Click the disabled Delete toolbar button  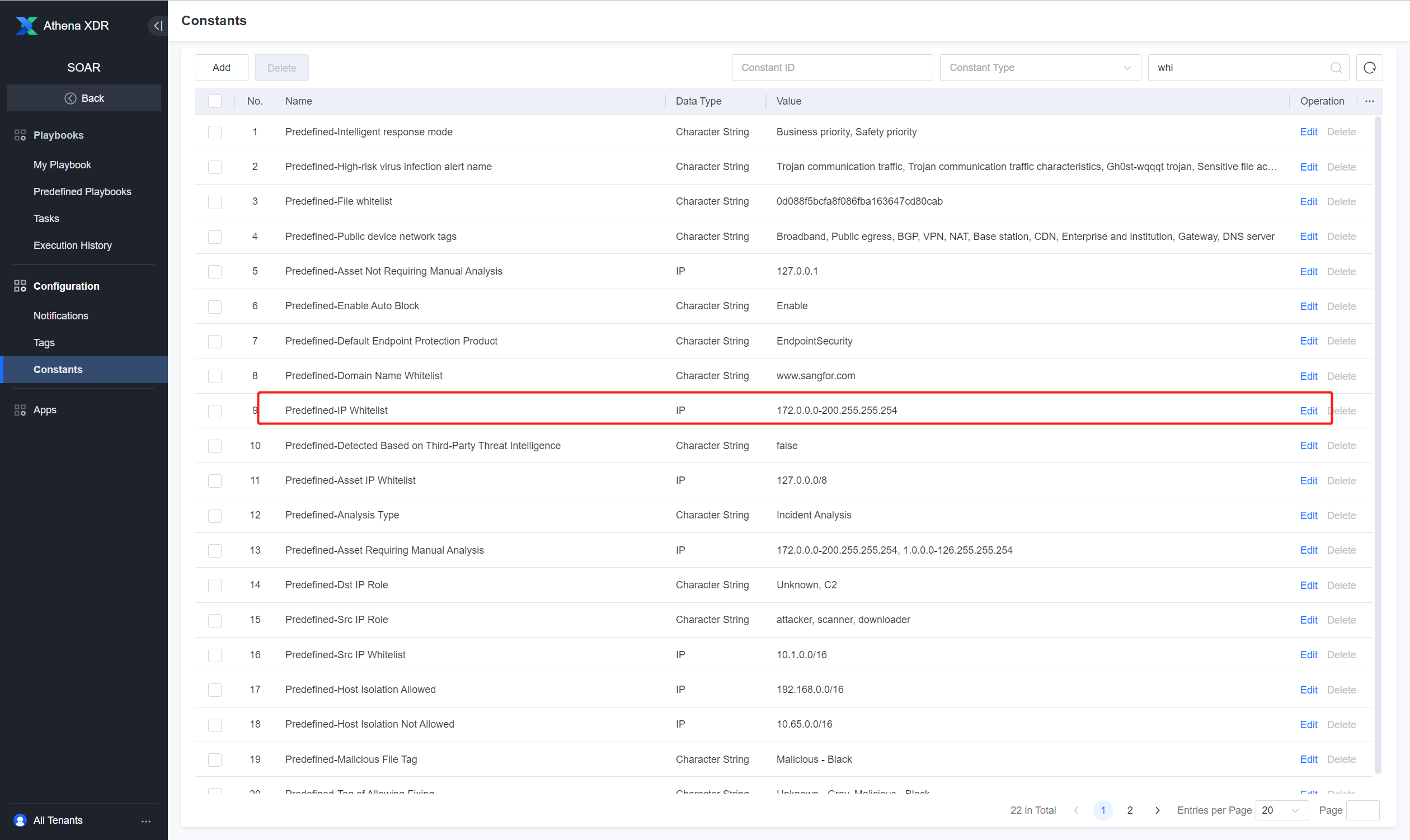pyautogui.click(x=281, y=68)
